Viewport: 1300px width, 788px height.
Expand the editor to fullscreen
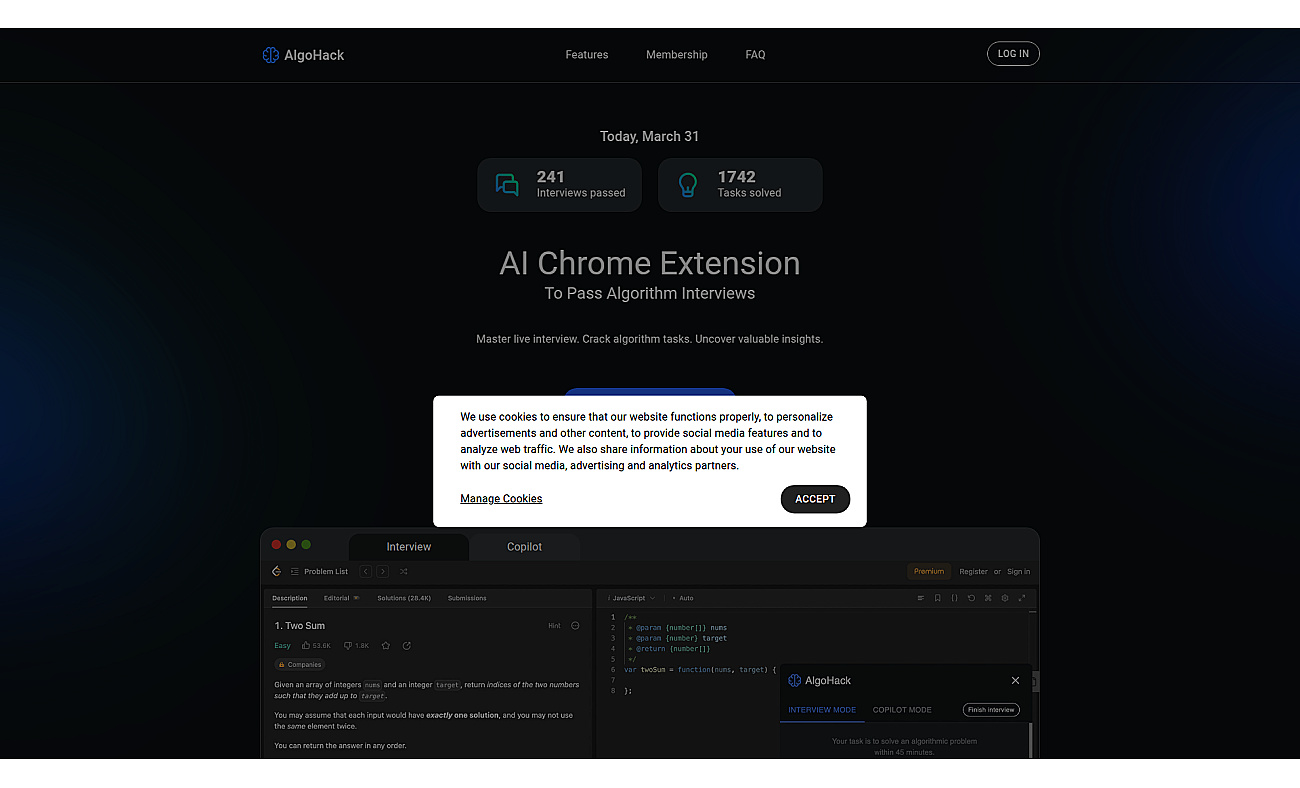point(1022,598)
